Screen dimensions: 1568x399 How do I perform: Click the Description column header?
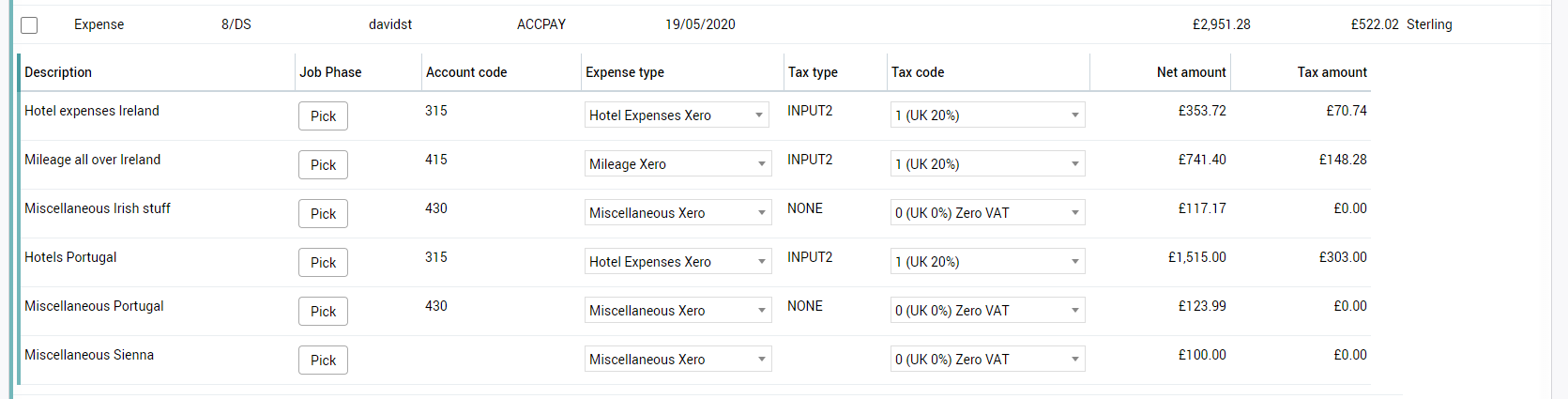(x=58, y=72)
